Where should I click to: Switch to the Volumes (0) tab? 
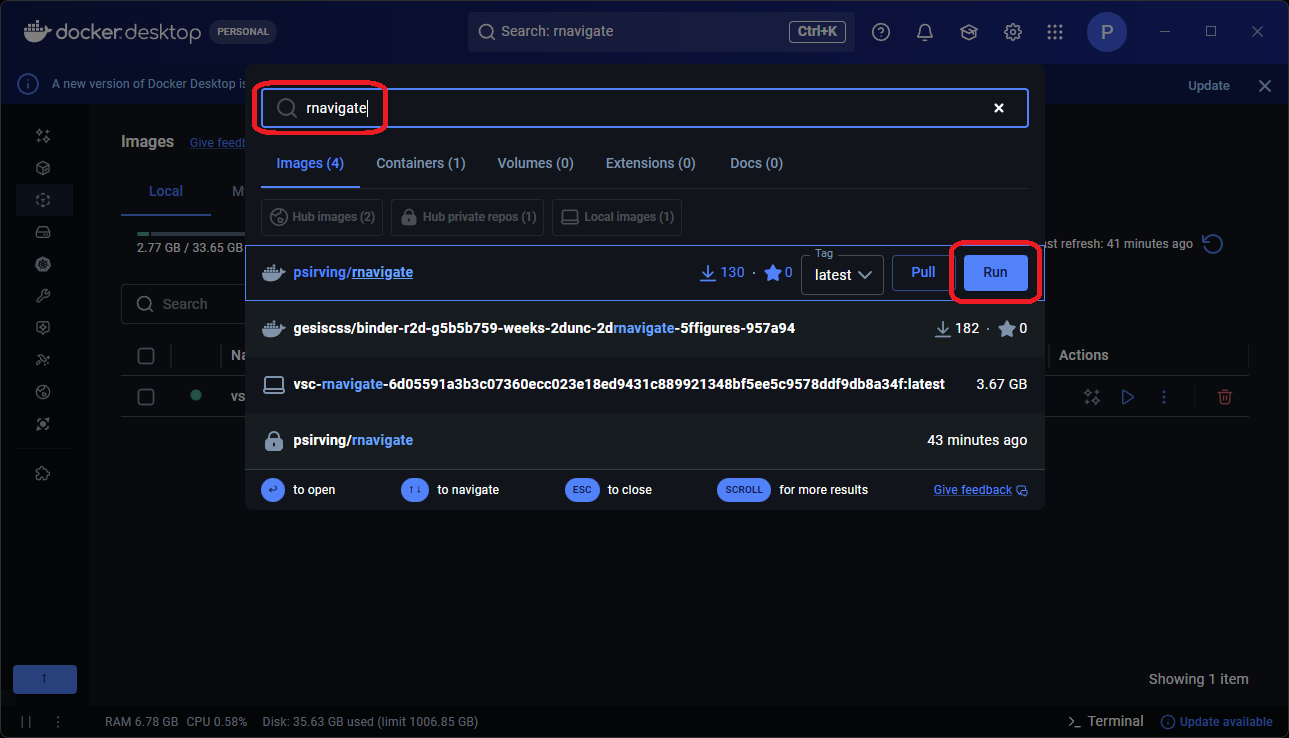click(x=535, y=163)
